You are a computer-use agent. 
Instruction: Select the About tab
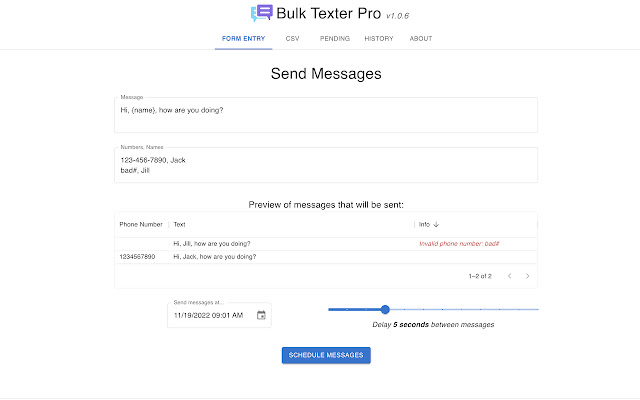coord(421,39)
